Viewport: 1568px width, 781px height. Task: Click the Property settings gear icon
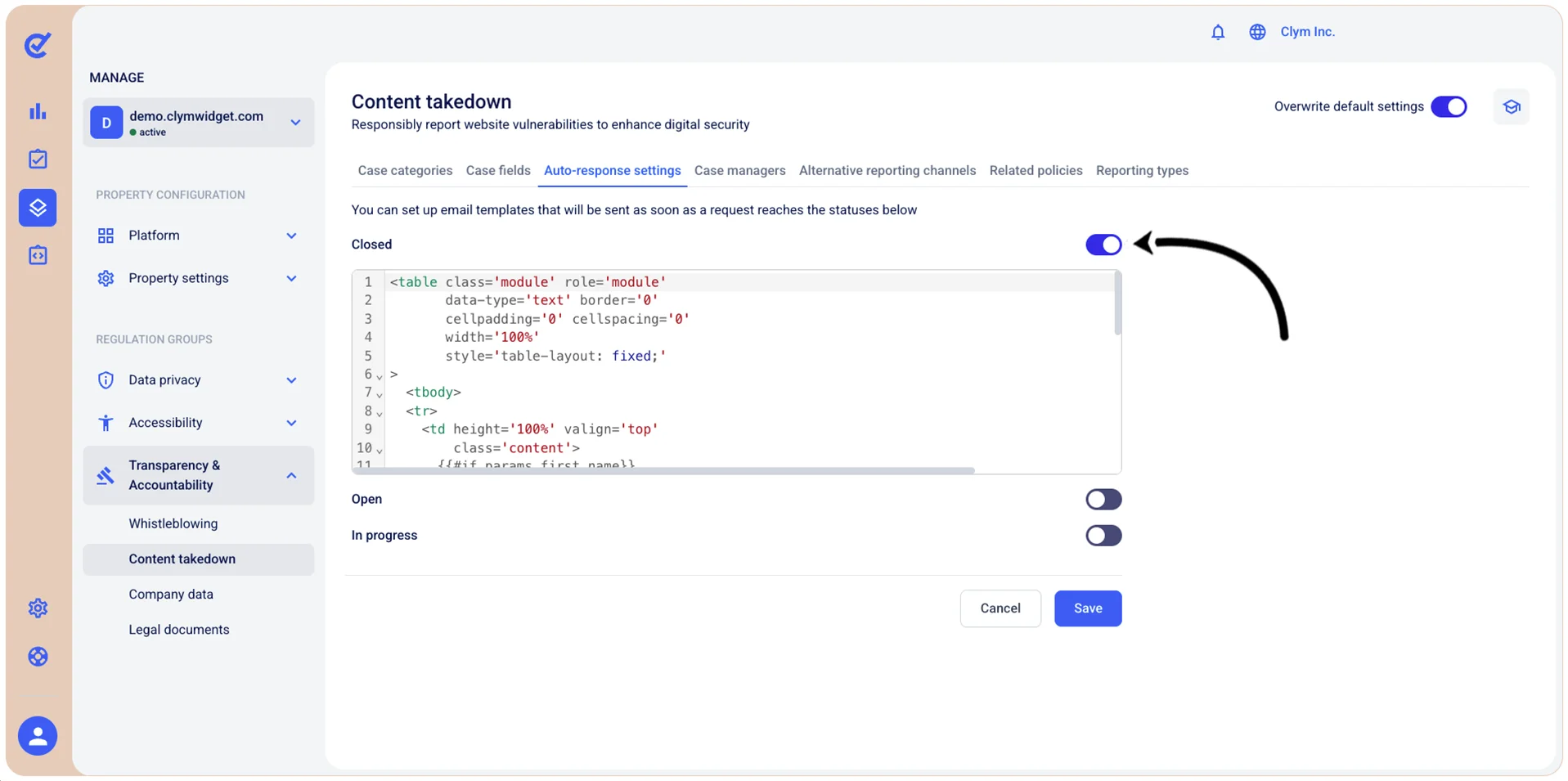(x=106, y=278)
